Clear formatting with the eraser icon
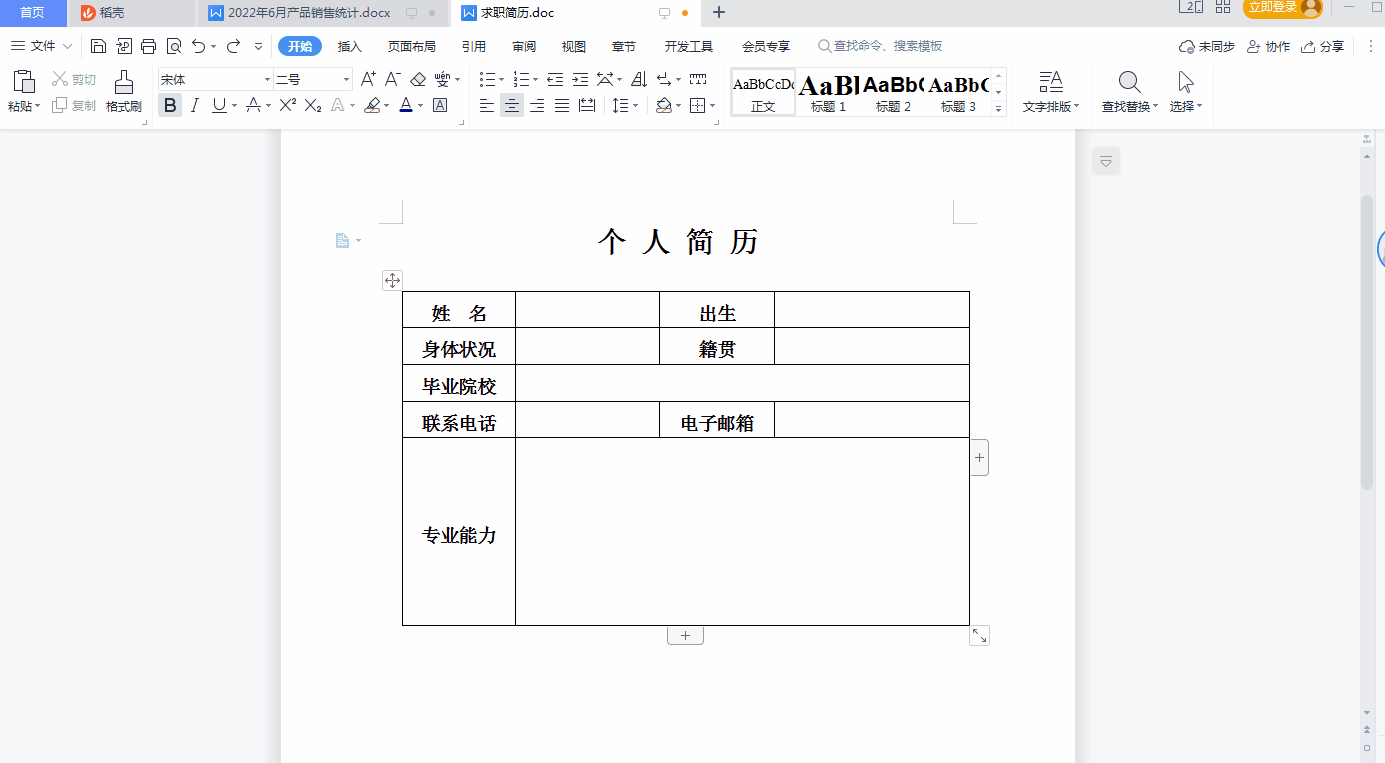 [x=418, y=79]
